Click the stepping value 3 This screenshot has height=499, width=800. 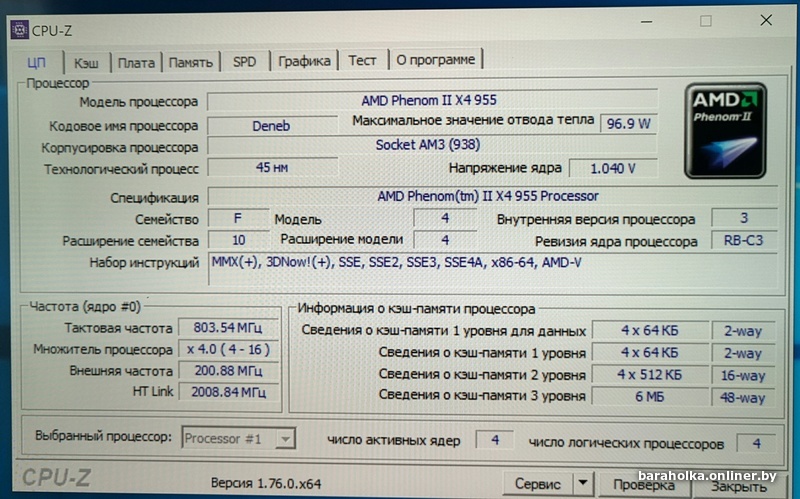point(744,218)
